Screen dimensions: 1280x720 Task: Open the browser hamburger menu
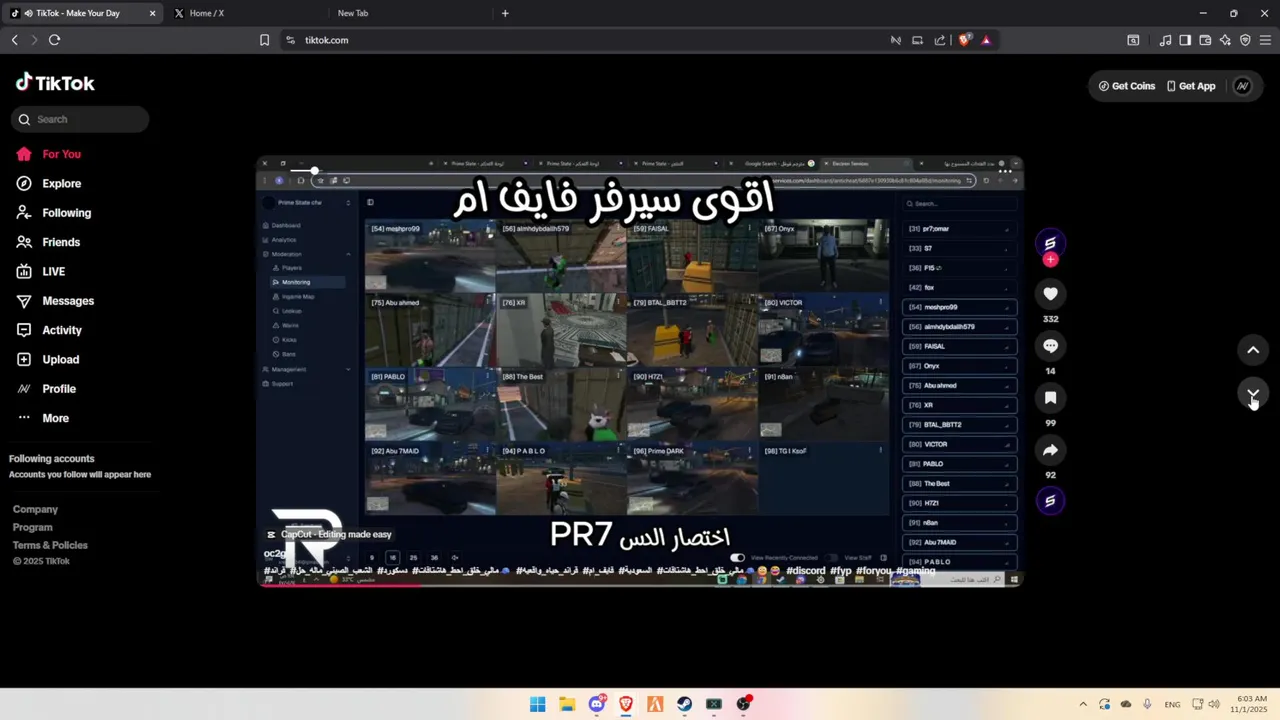(x=1264, y=40)
